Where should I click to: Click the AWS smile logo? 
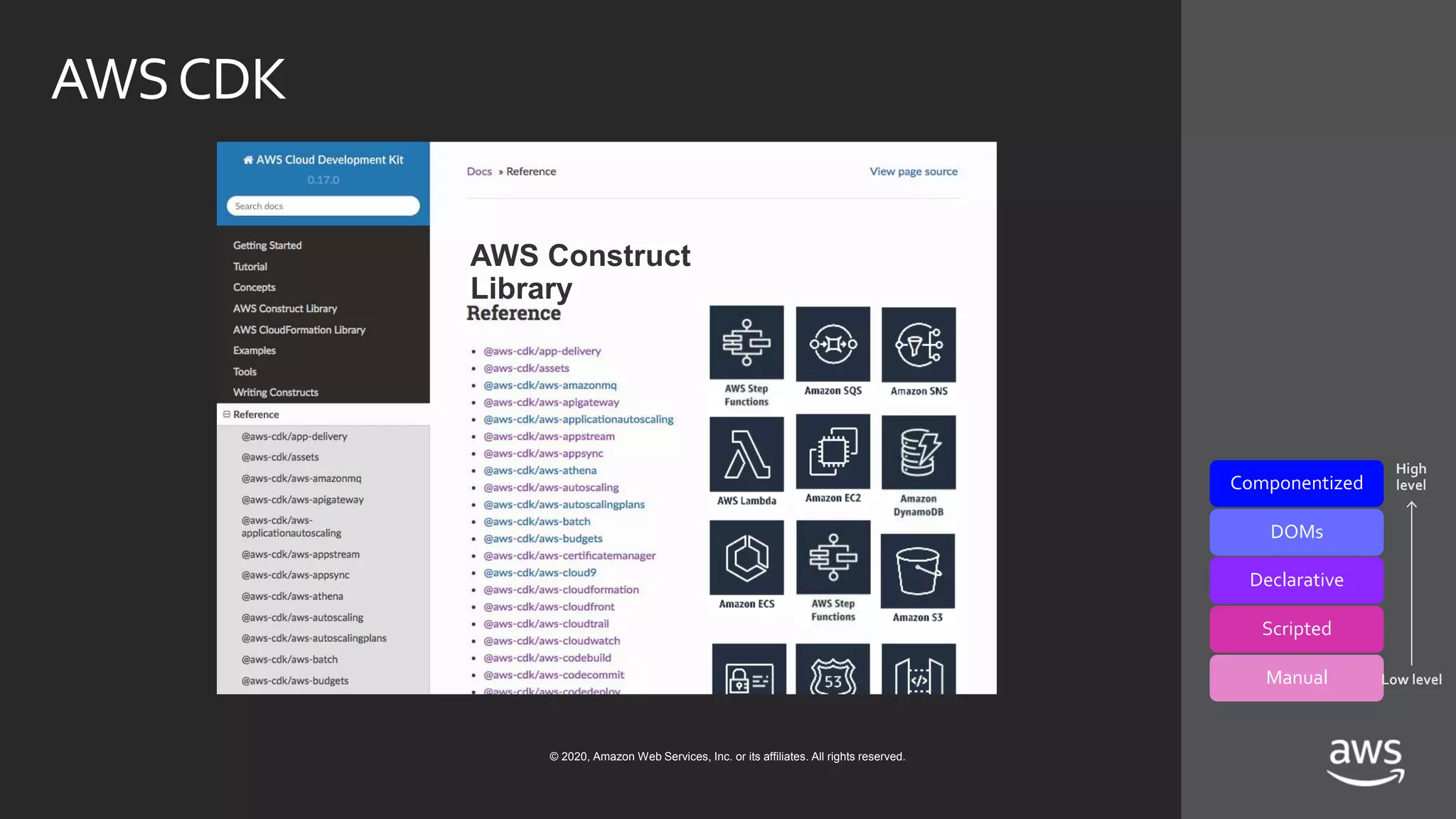point(1366,762)
